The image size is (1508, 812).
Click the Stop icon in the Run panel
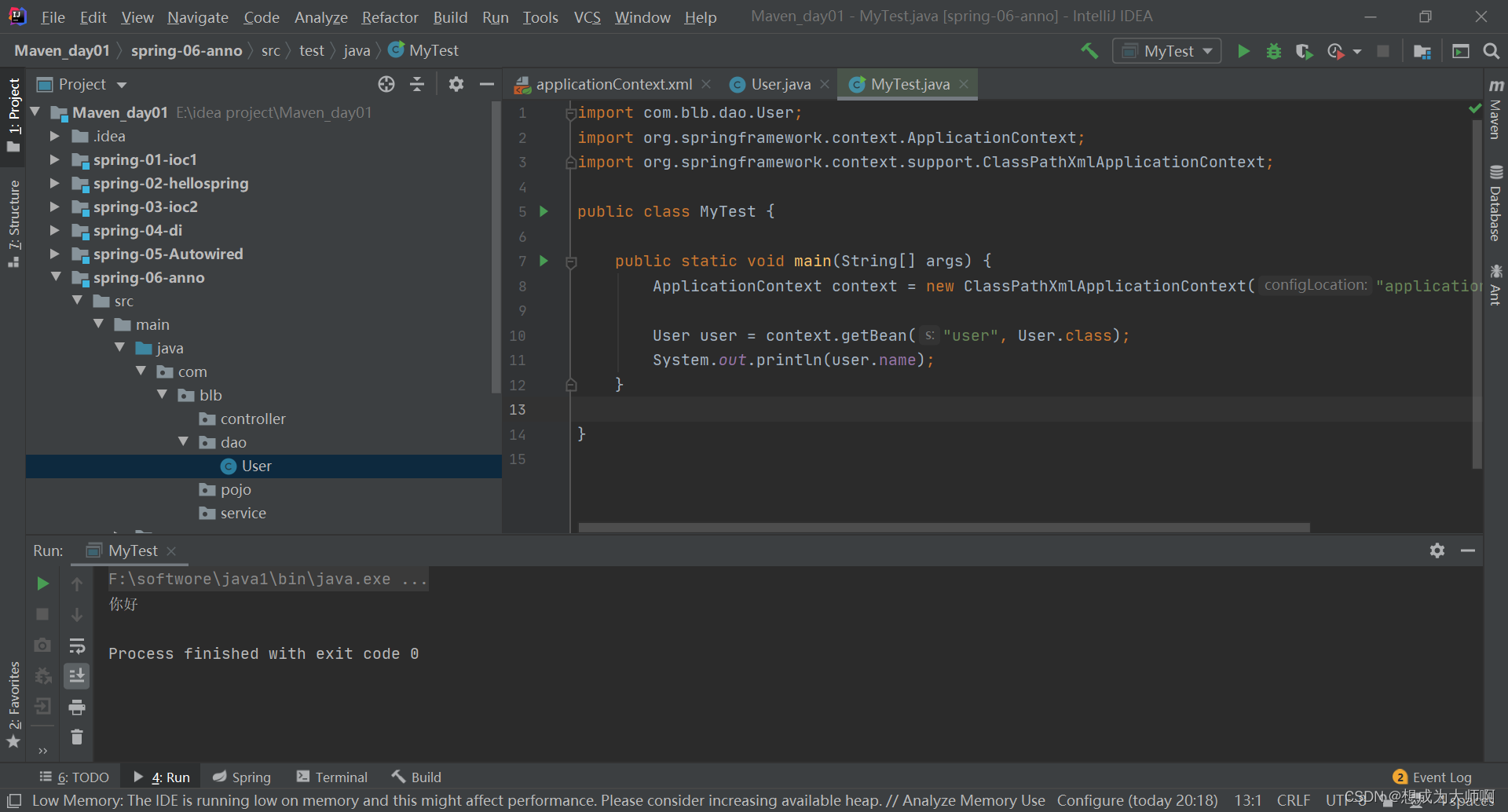tap(43, 614)
